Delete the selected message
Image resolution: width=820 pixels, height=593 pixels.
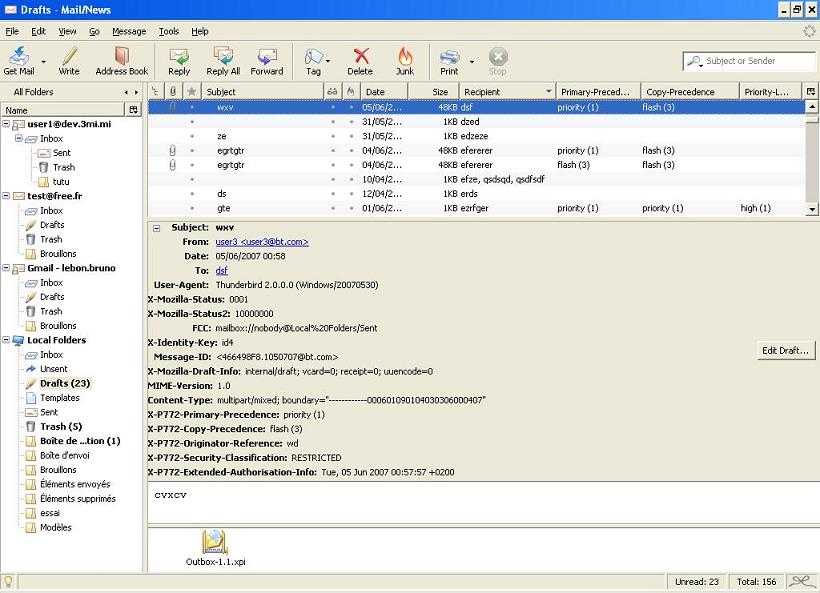tap(360, 60)
